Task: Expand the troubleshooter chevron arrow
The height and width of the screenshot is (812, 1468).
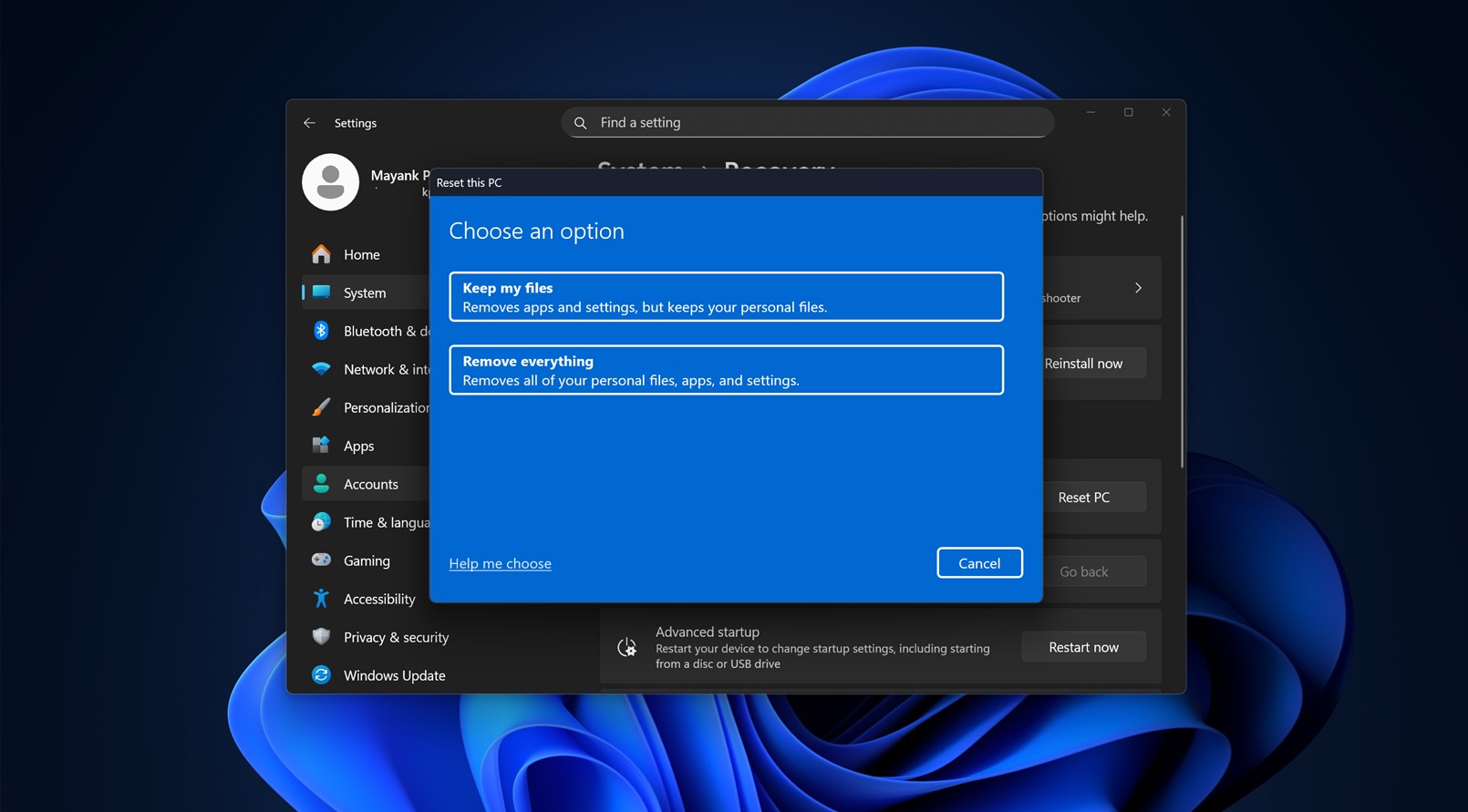Action: pos(1138,288)
